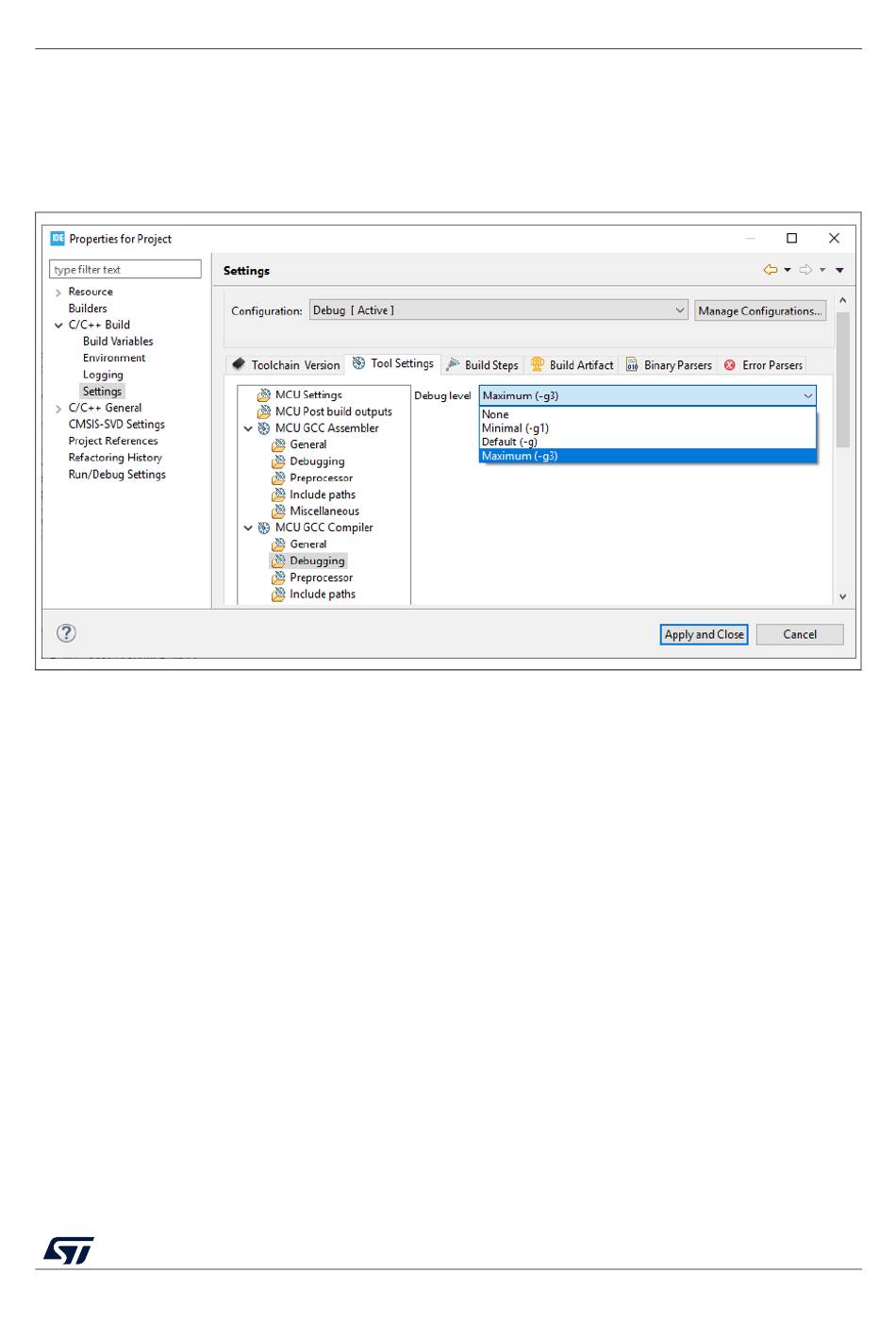Open the Build Artifact tab
This screenshot has width=896, height=1340.
point(572,365)
